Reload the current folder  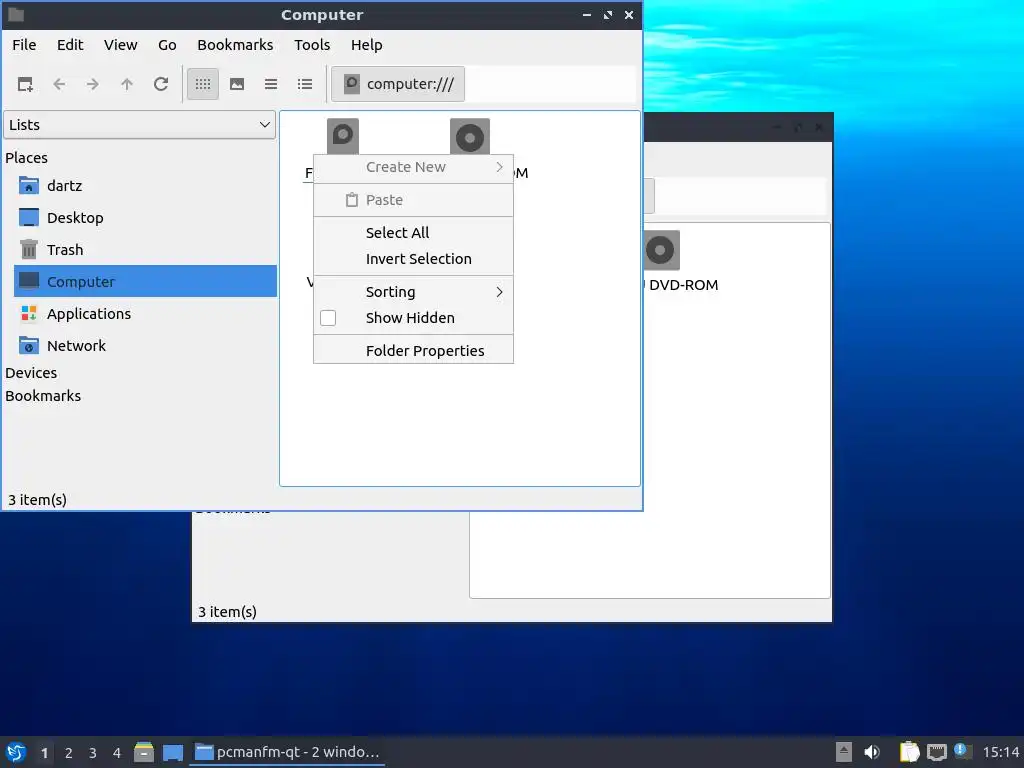coord(161,84)
